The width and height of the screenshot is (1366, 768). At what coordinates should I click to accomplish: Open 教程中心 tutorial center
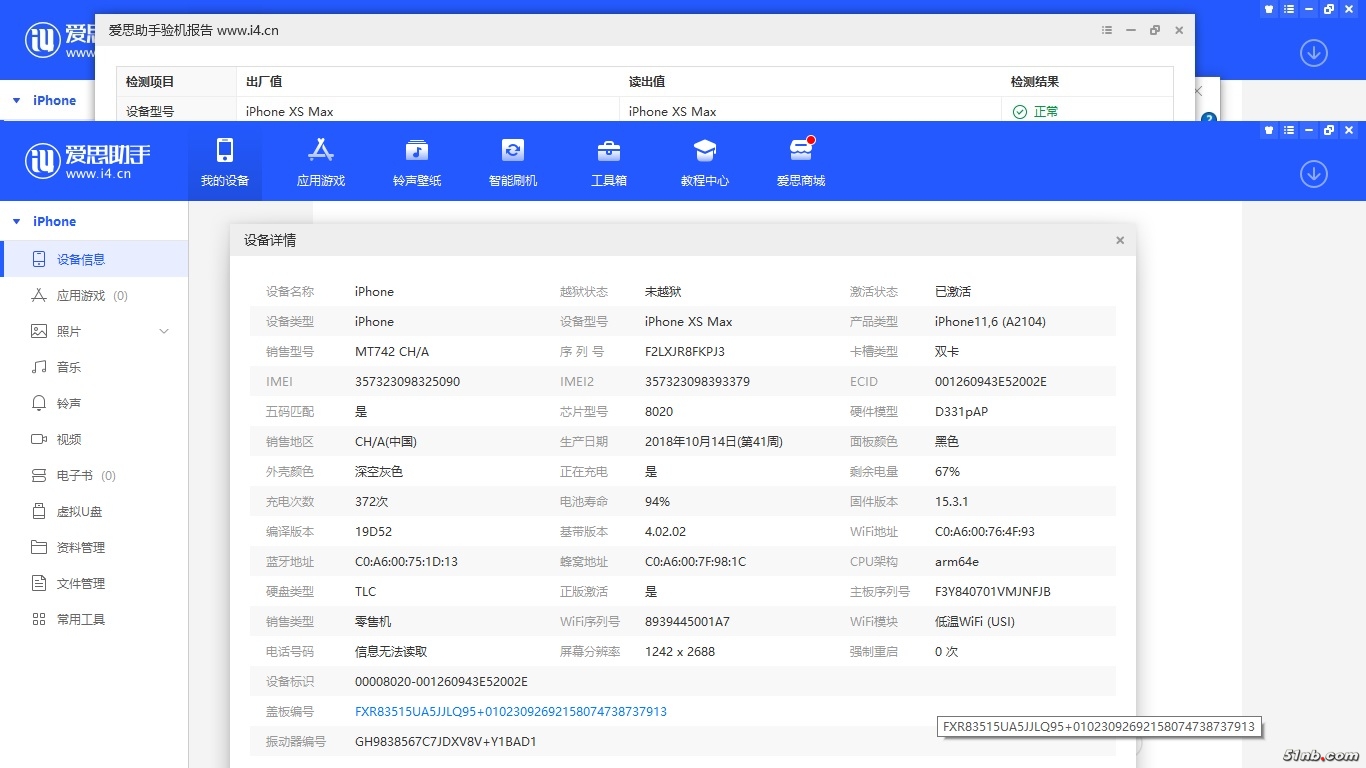click(705, 152)
